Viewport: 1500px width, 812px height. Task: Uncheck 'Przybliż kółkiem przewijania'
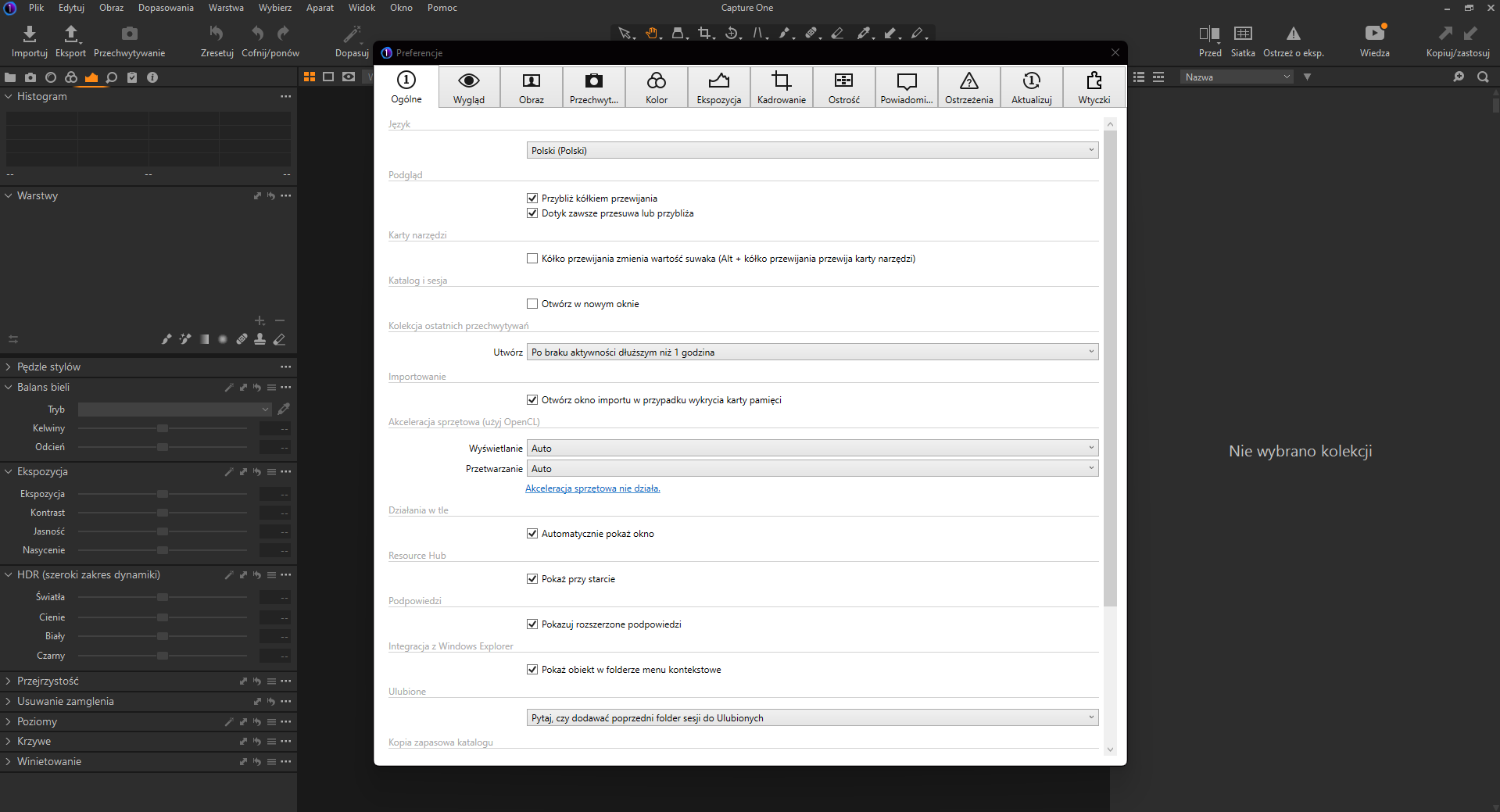532,199
